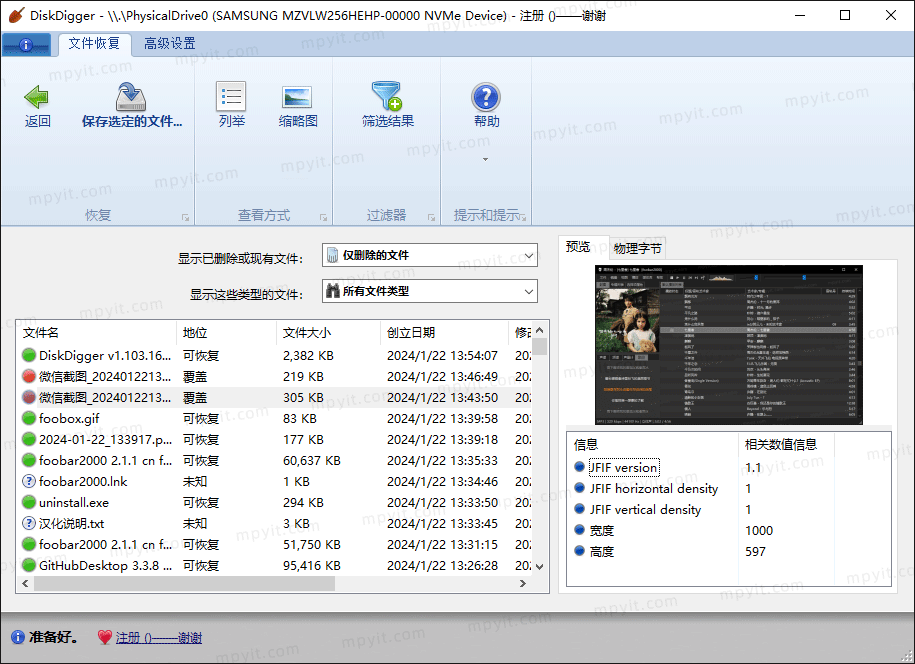The height and width of the screenshot is (664, 915).
Task: Click the file list's down scroll arrow
Action: pos(540,567)
